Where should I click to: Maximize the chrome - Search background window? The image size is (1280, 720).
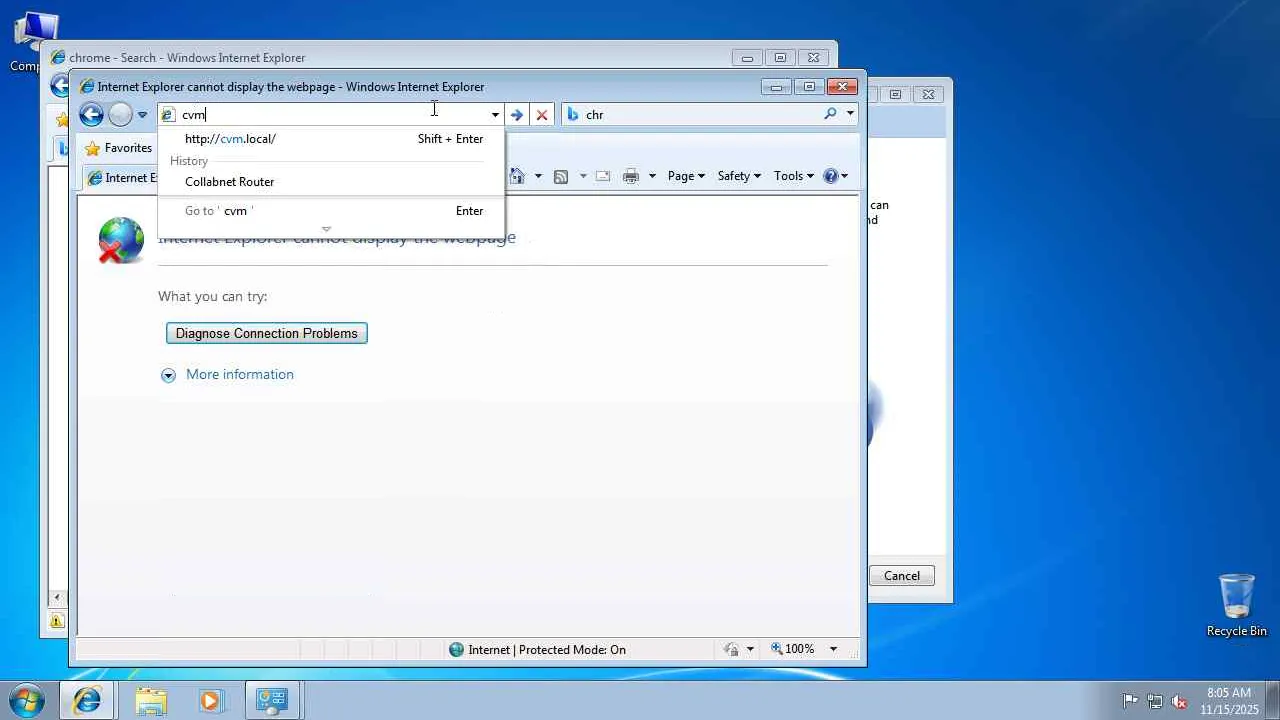tap(780, 58)
